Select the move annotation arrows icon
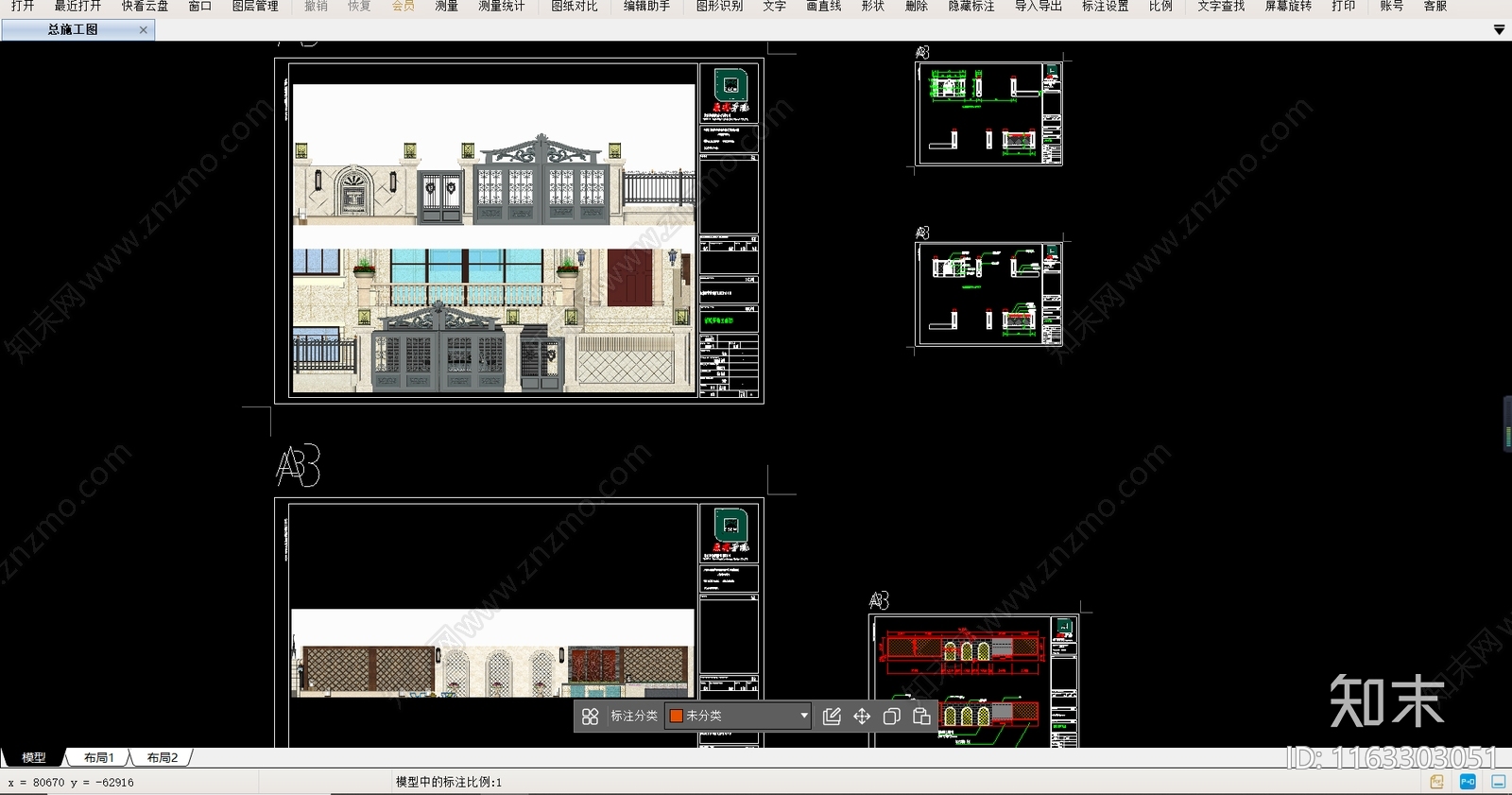 (x=862, y=717)
